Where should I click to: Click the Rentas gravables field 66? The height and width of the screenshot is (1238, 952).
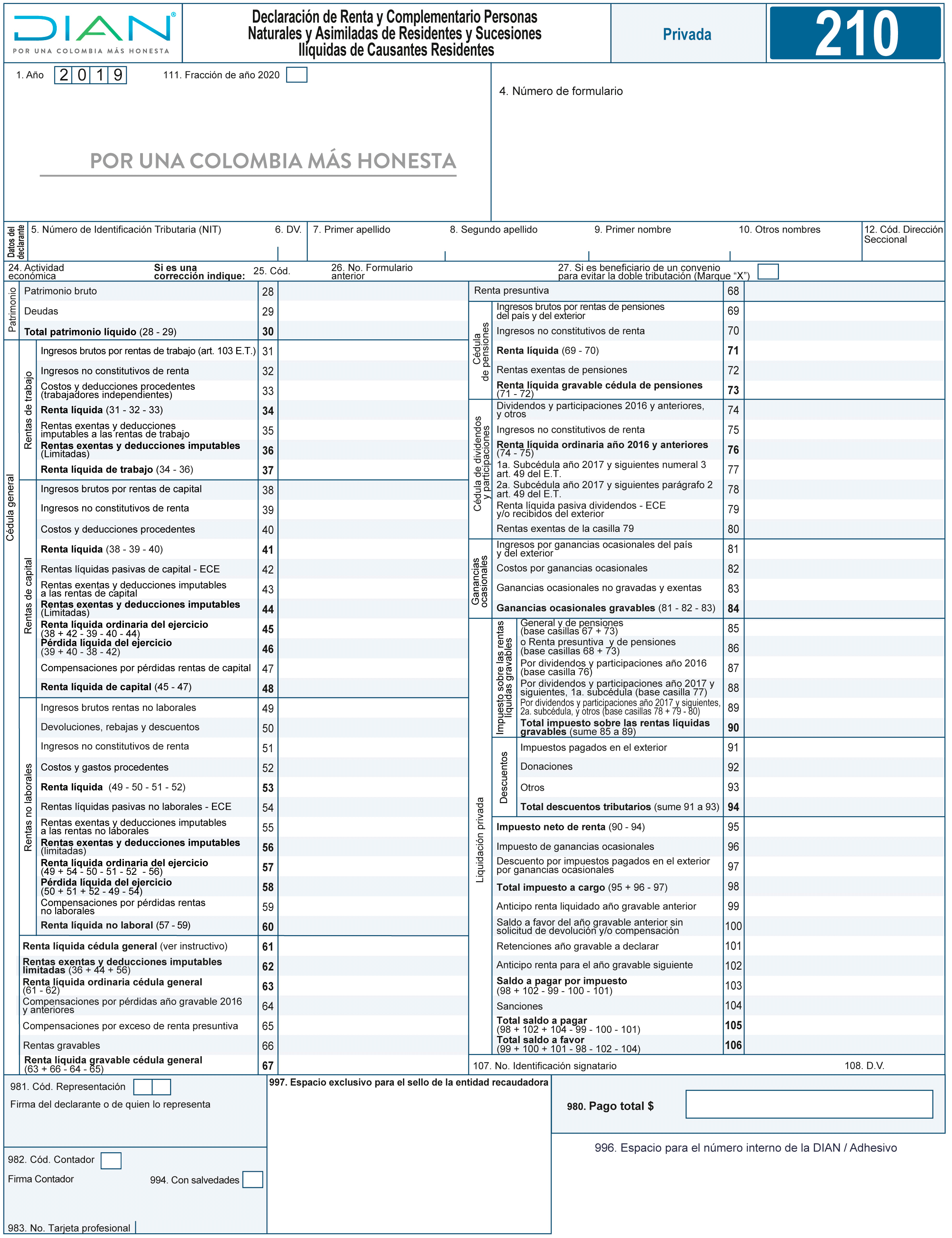373,1045
